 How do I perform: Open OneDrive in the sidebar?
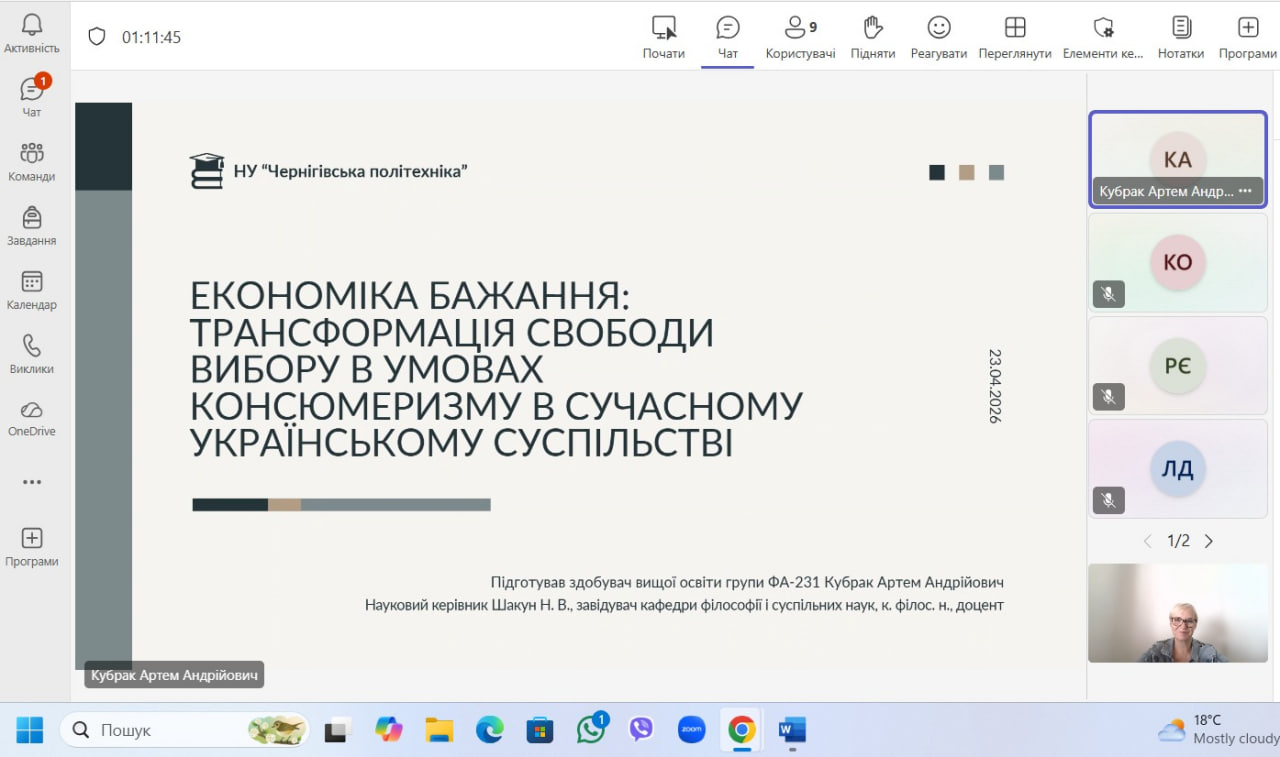[32, 417]
